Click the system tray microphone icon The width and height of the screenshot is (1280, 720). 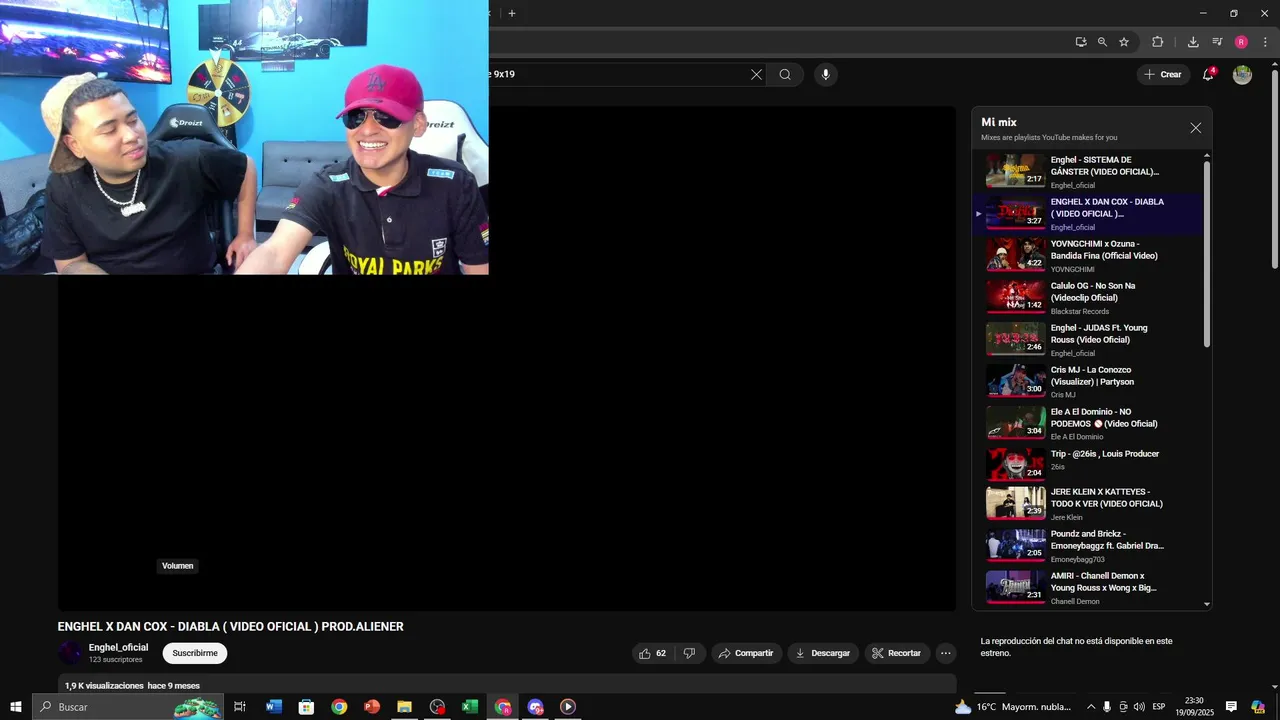pyautogui.click(x=1107, y=707)
